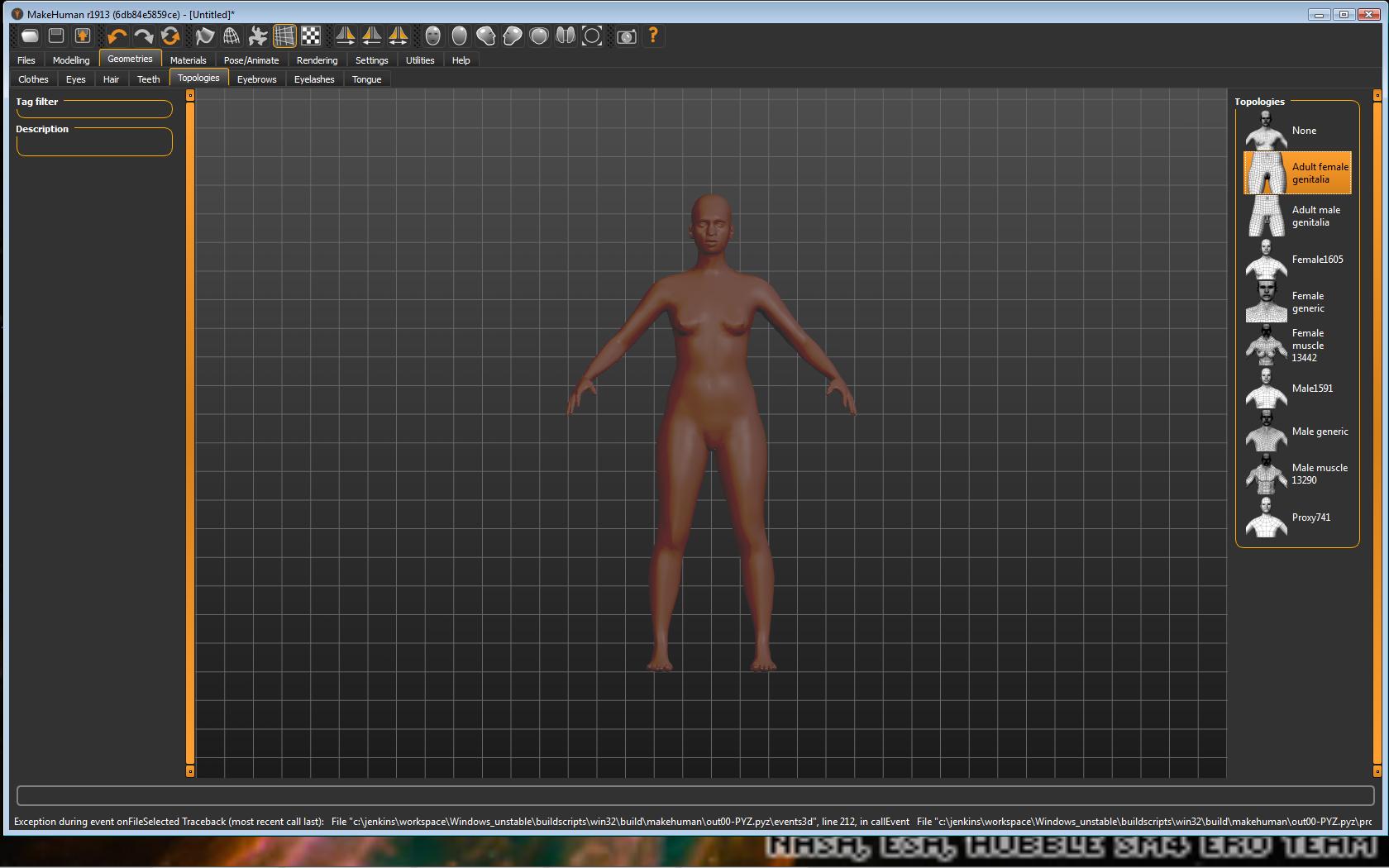Image resolution: width=1389 pixels, height=868 pixels.
Task: Select Adult female genitalia topology
Action: pos(1297,173)
